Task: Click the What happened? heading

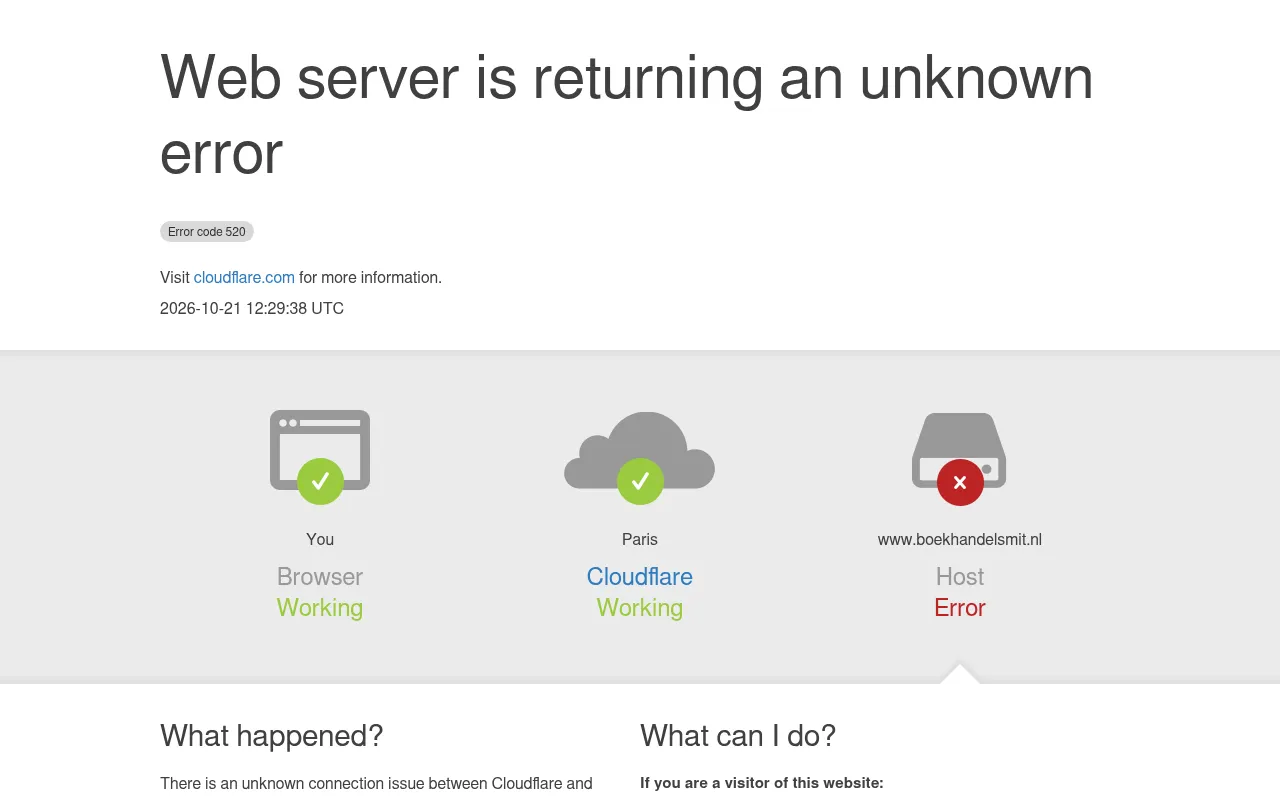Action: tap(272, 736)
